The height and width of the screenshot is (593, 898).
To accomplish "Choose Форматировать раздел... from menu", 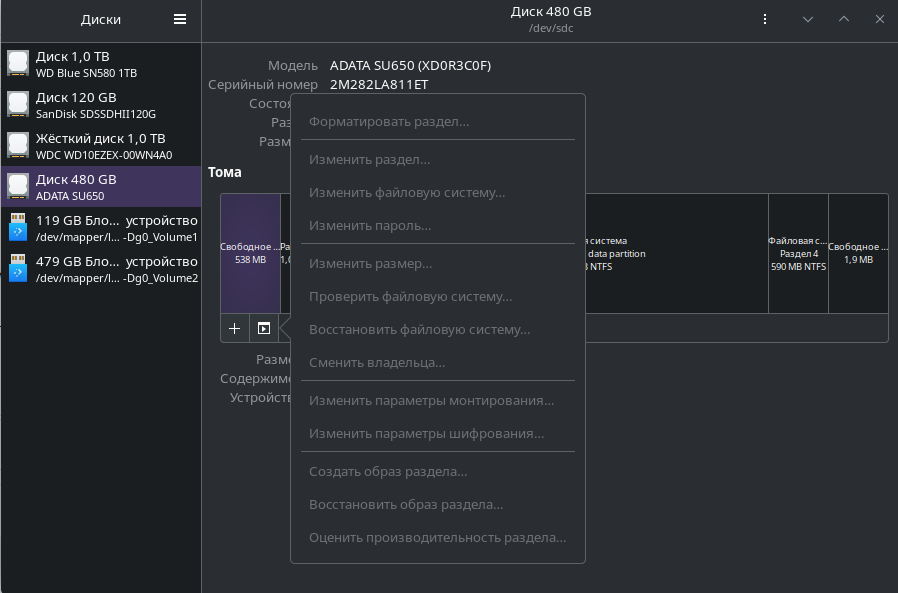I will pyautogui.click(x=389, y=122).
